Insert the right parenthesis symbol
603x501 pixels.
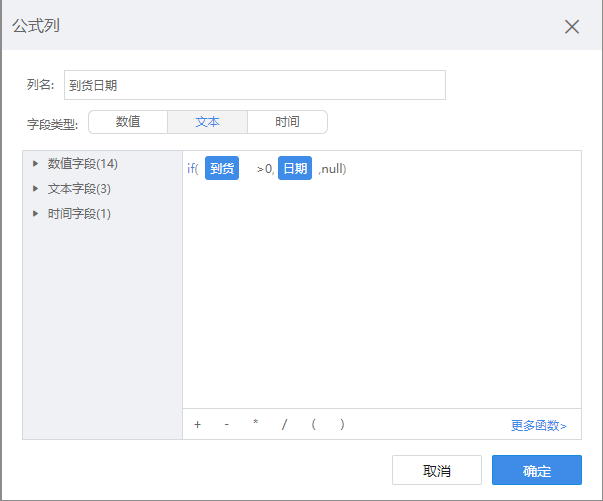[342, 424]
